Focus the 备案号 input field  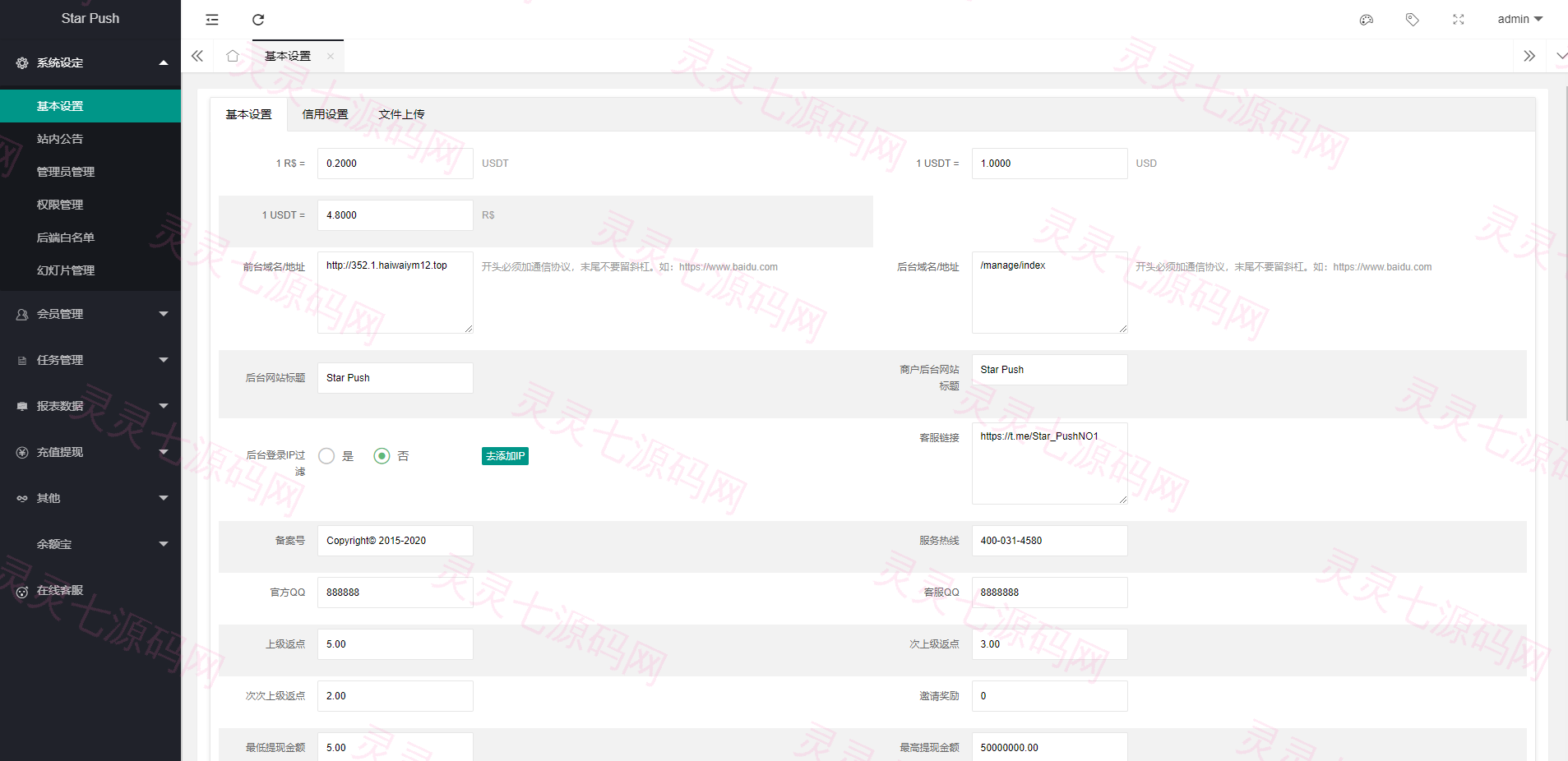(x=395, y=541)
